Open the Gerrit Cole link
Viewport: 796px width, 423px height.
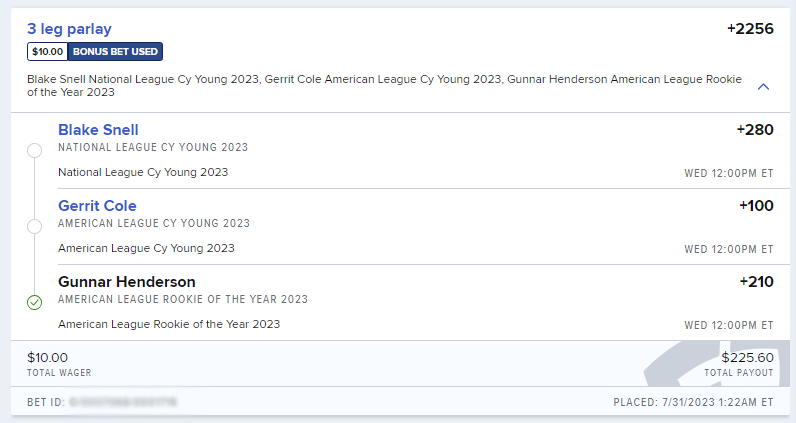(97, 206)
